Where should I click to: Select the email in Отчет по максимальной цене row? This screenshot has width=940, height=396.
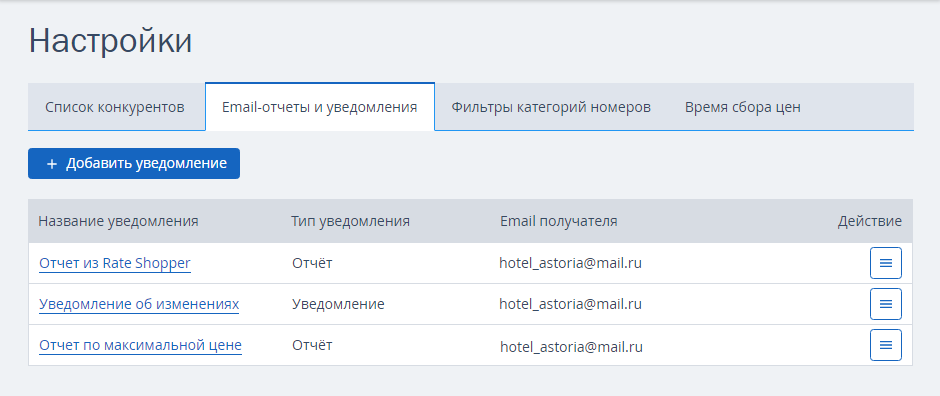571,347
